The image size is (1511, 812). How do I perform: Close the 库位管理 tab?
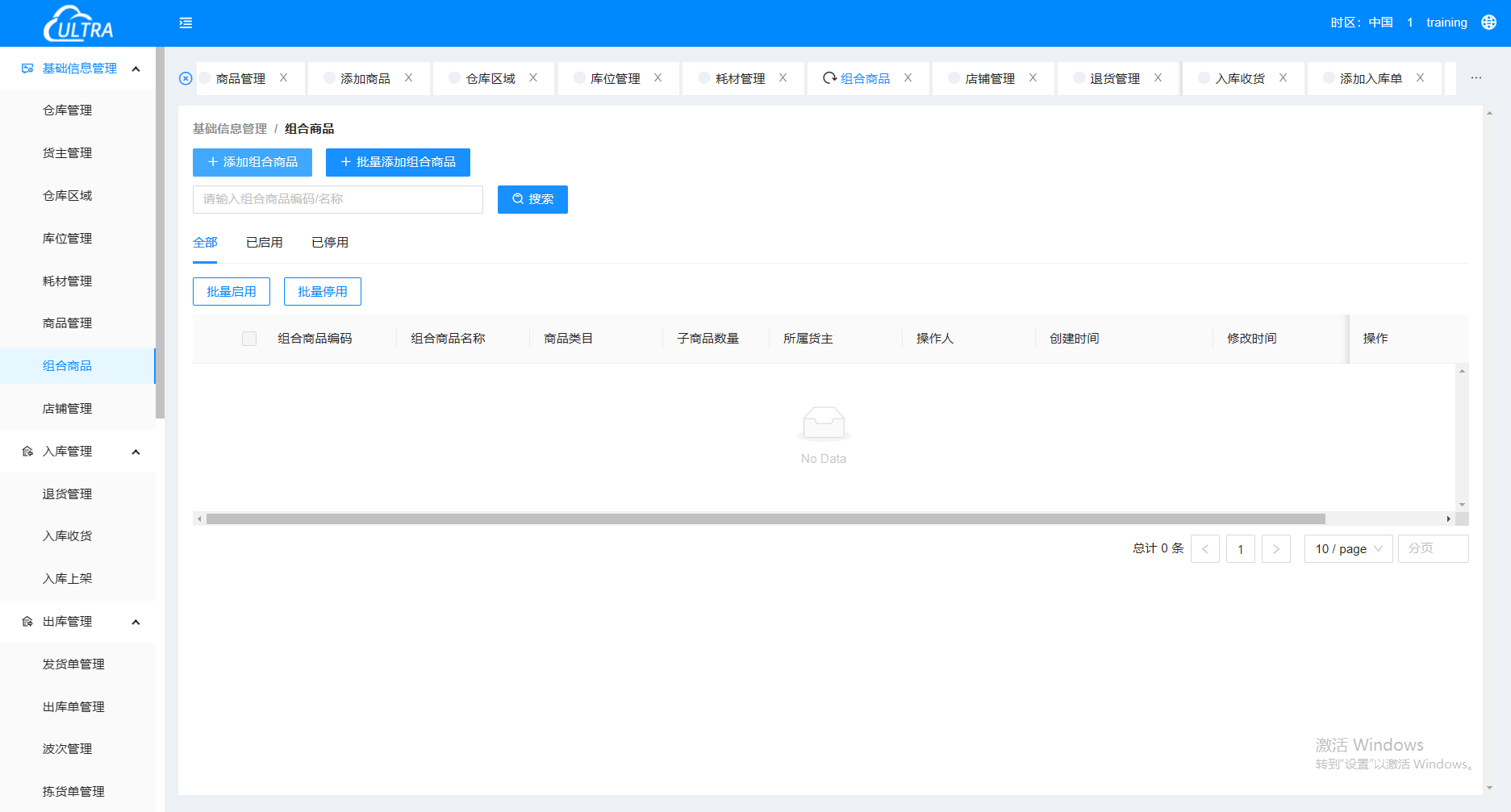657,78
